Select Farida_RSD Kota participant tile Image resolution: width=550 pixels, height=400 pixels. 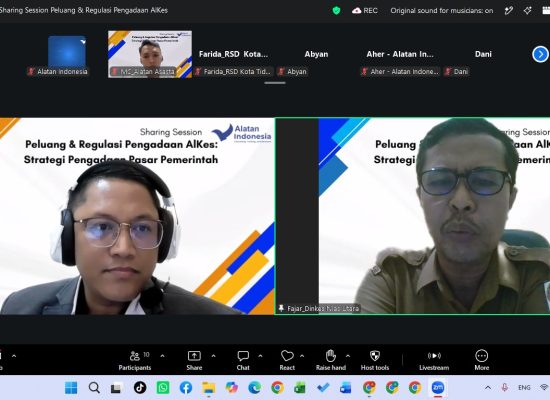click(233, 54)
